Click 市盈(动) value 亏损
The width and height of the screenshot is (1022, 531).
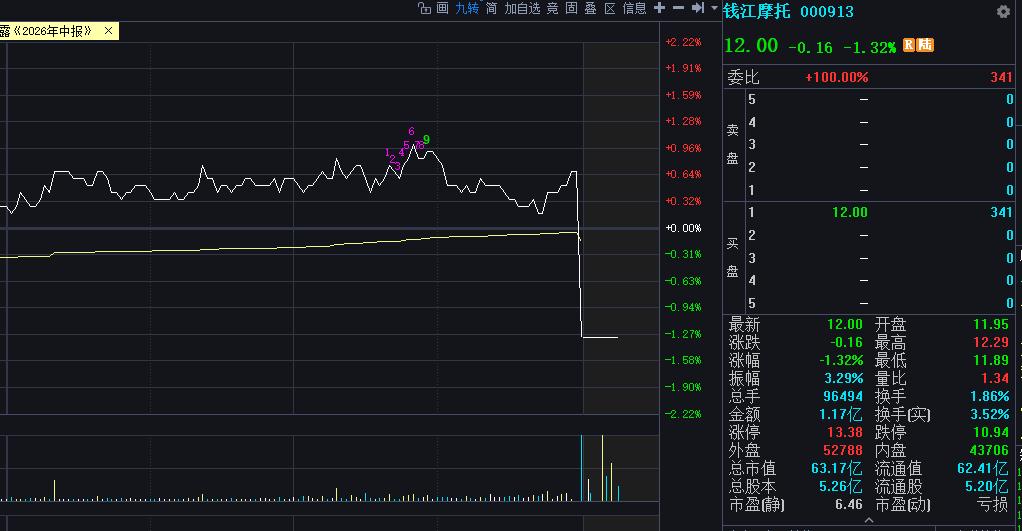tap(993, 504)
